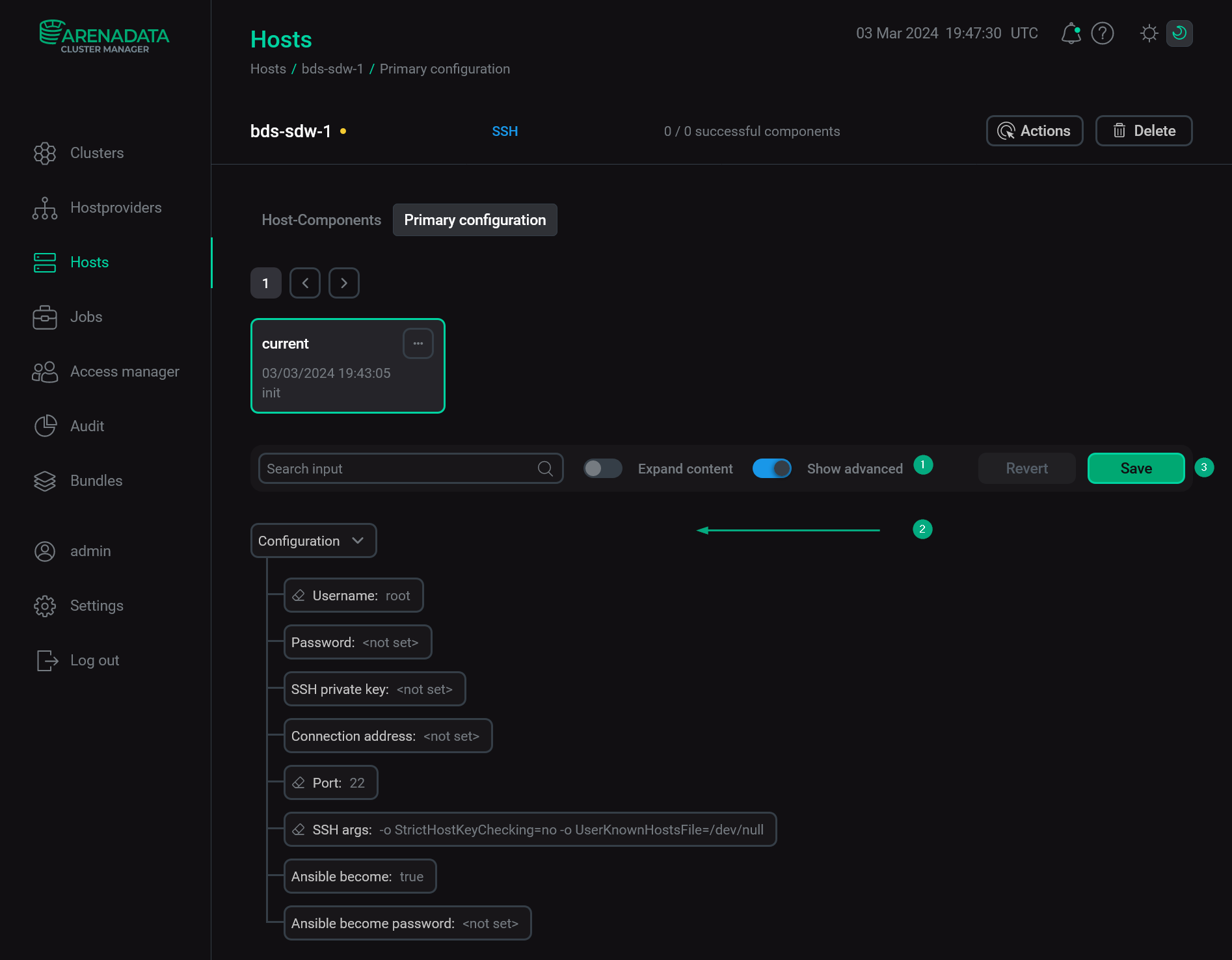
Task: Switch to the Host-Components tab
Action: coord(321,220)
